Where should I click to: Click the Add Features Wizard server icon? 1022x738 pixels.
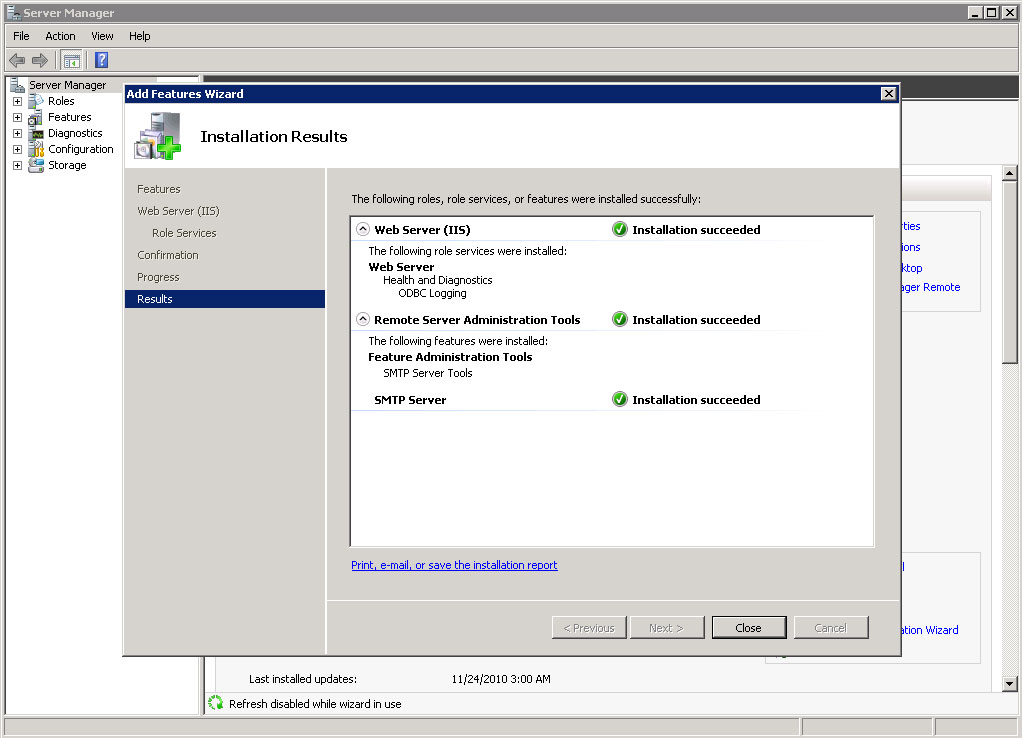click(158, 136)
